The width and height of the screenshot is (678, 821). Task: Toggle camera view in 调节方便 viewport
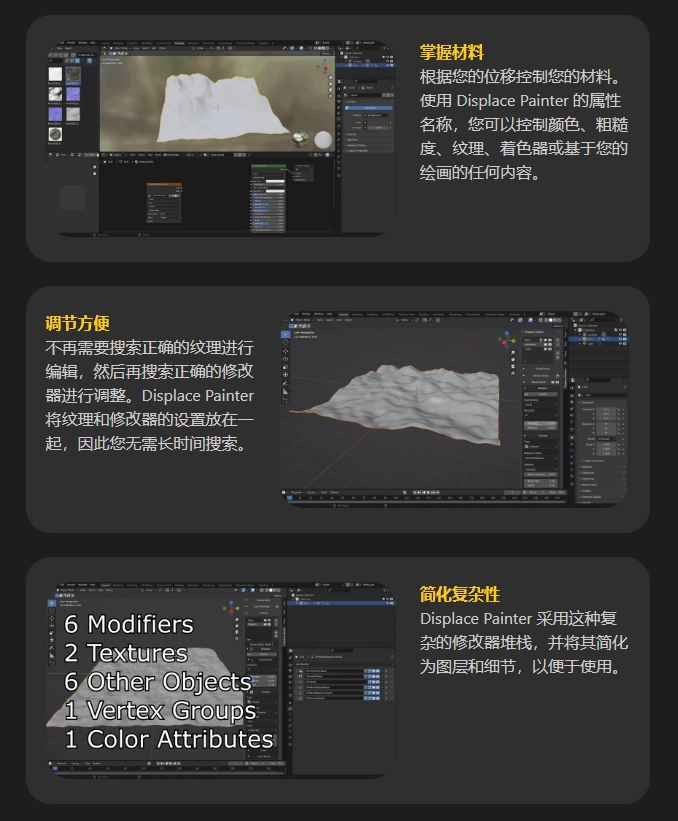coord(513,366)
